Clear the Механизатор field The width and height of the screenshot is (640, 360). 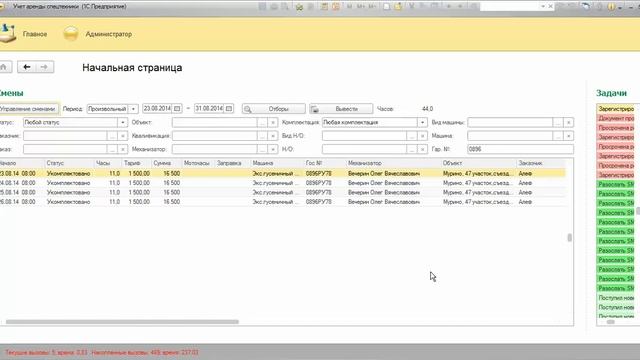(x=273, y=149)
